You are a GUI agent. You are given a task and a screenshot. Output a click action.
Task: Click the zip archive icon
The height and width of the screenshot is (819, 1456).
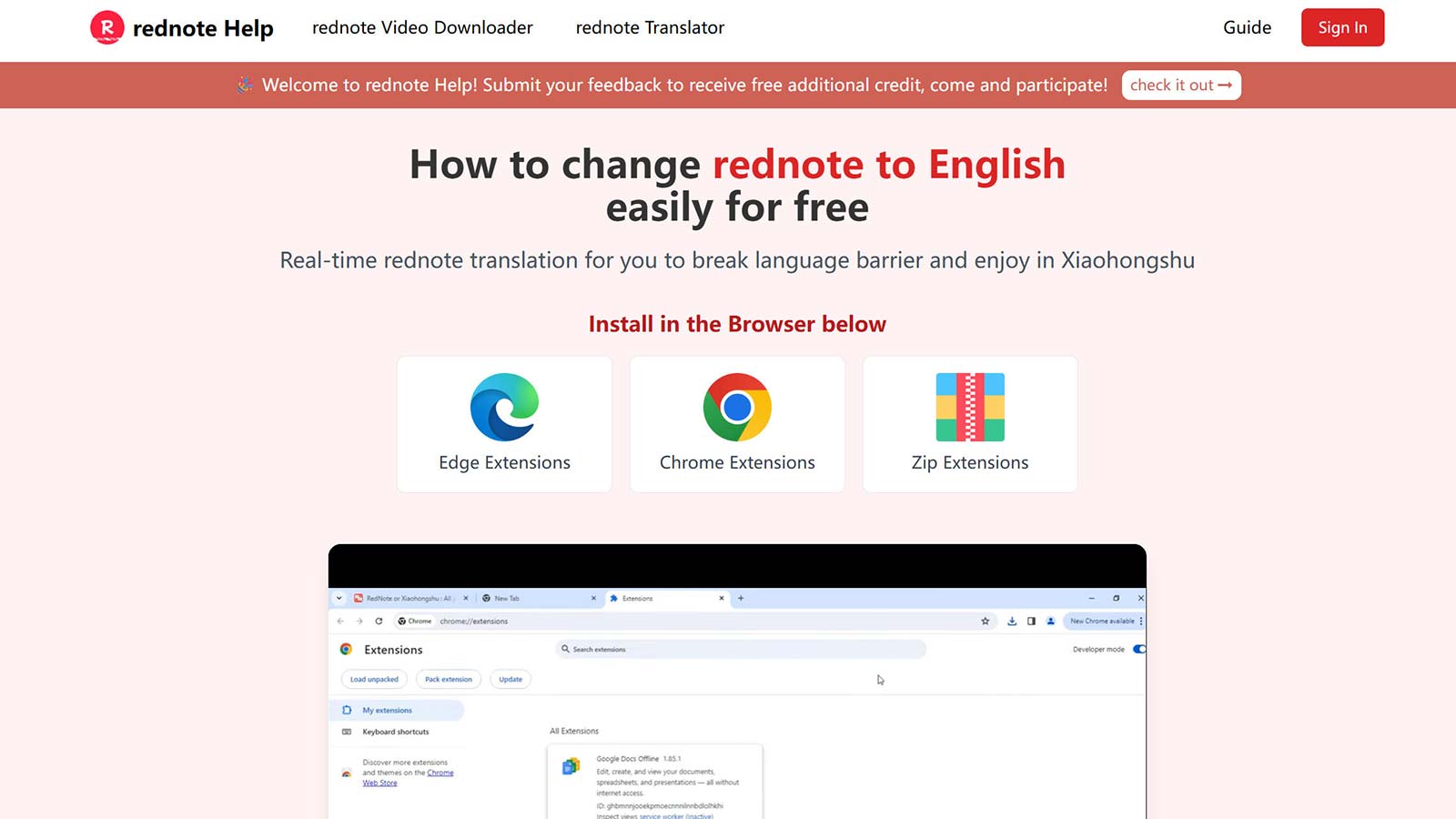[970, 407]
